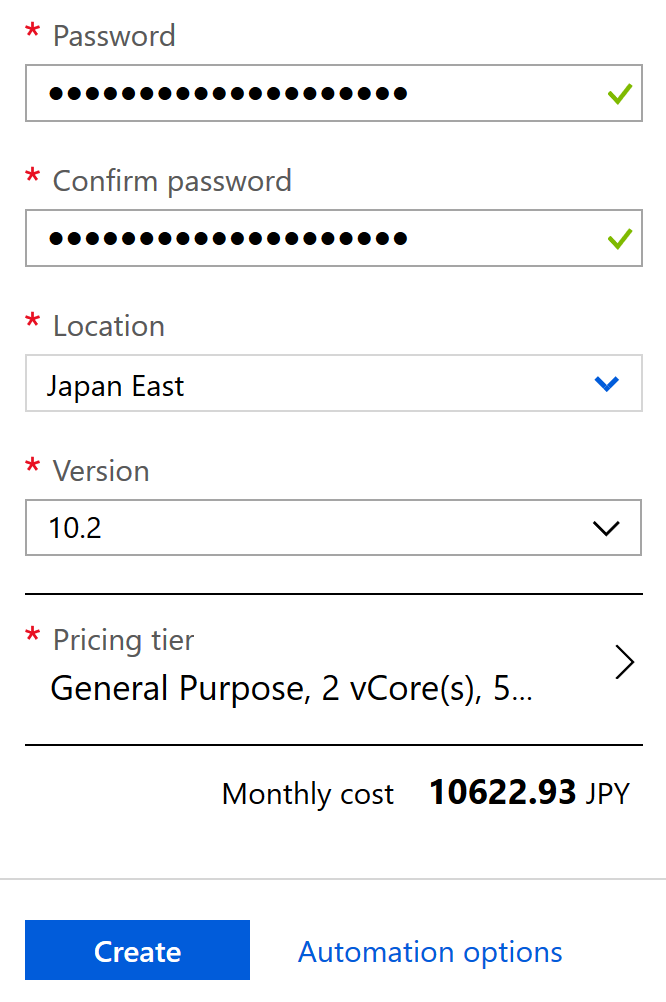Click the green checkmark beside Password field

click(618, 93)
